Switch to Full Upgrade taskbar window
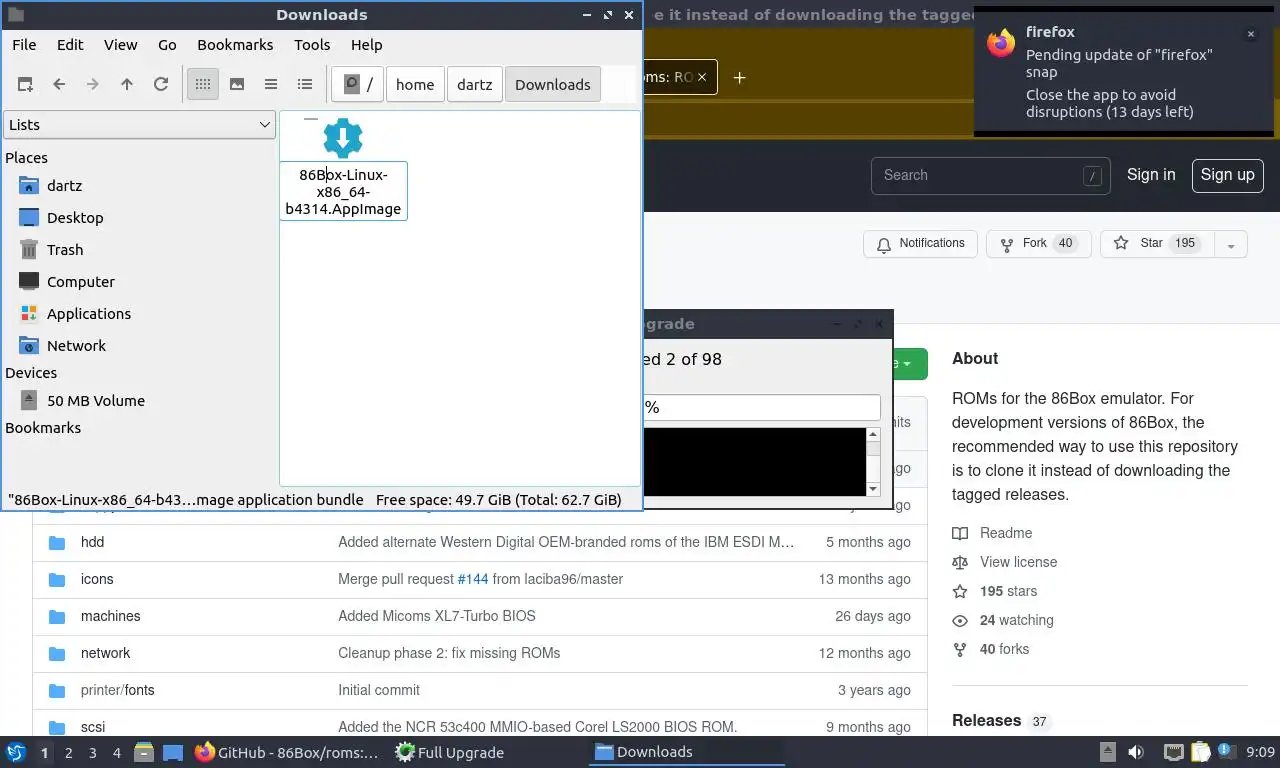This screenshot has height=768, width=1280. pos(450,752)
